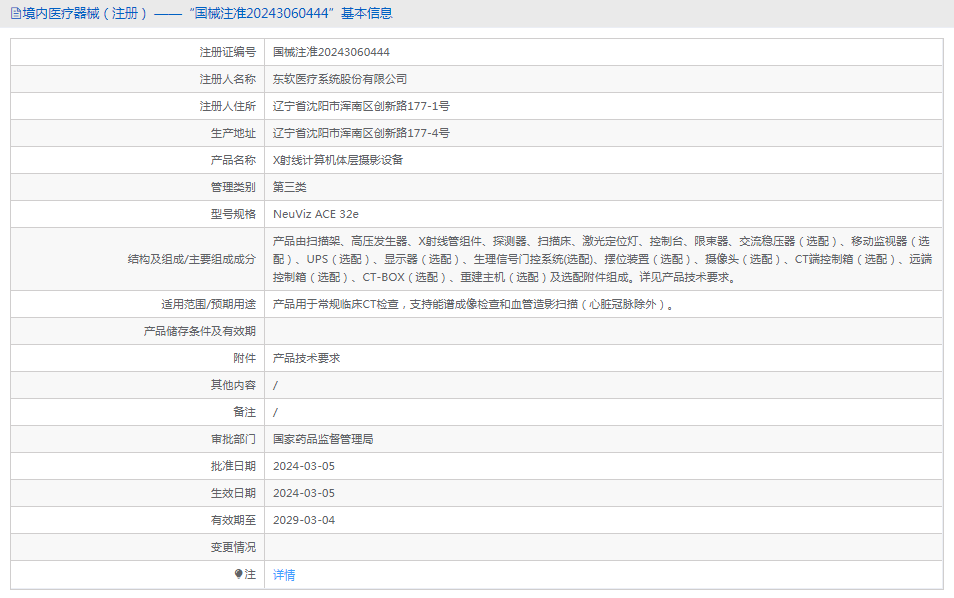
Task: Click the 产品名称 label
Action: [x=233, y=160]
